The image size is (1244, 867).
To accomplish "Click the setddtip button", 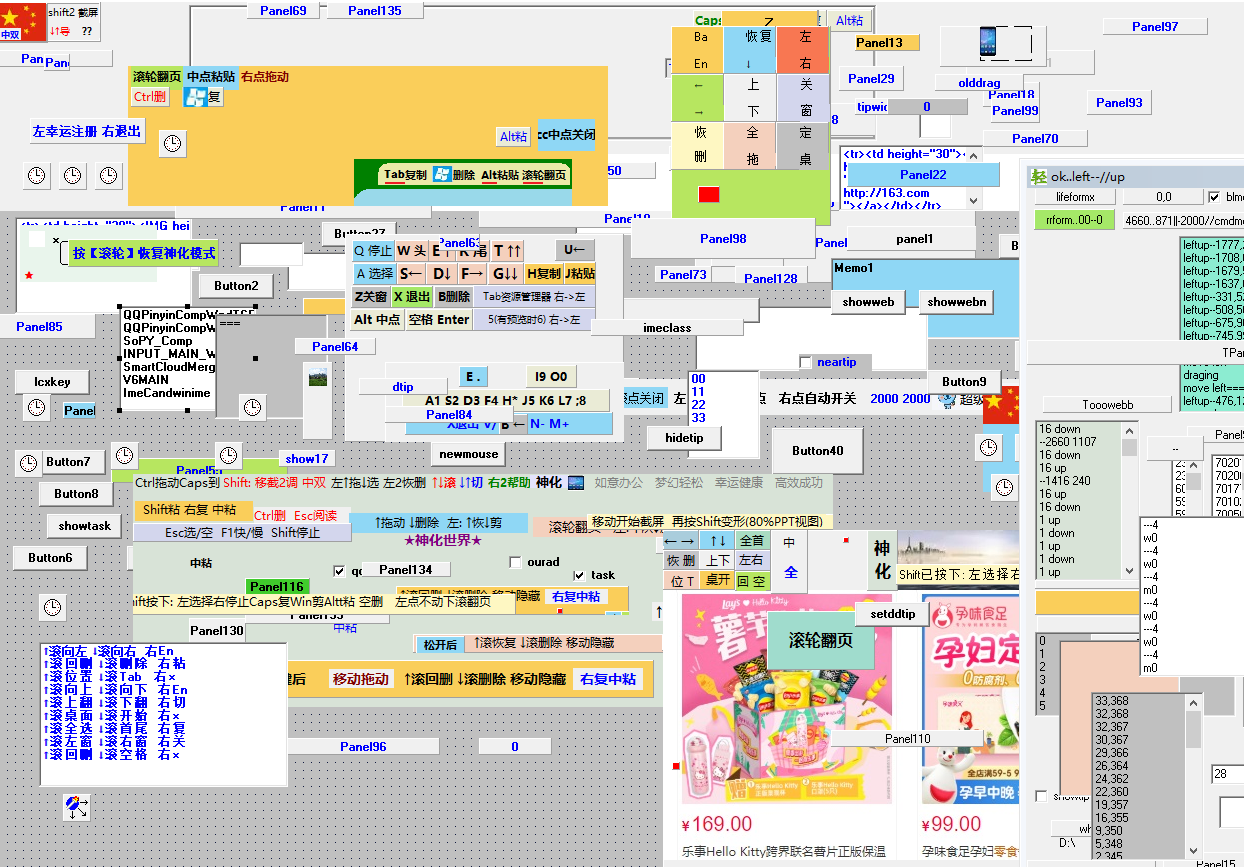I will [893, 614].
